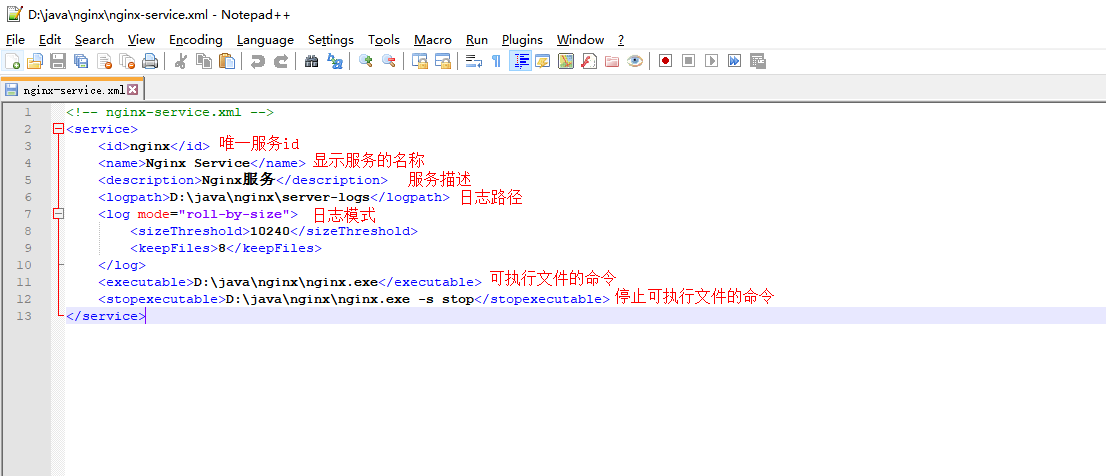
Task: Click the logpath value D:\java\nginx\server-logs
Action: click(269, 197)
